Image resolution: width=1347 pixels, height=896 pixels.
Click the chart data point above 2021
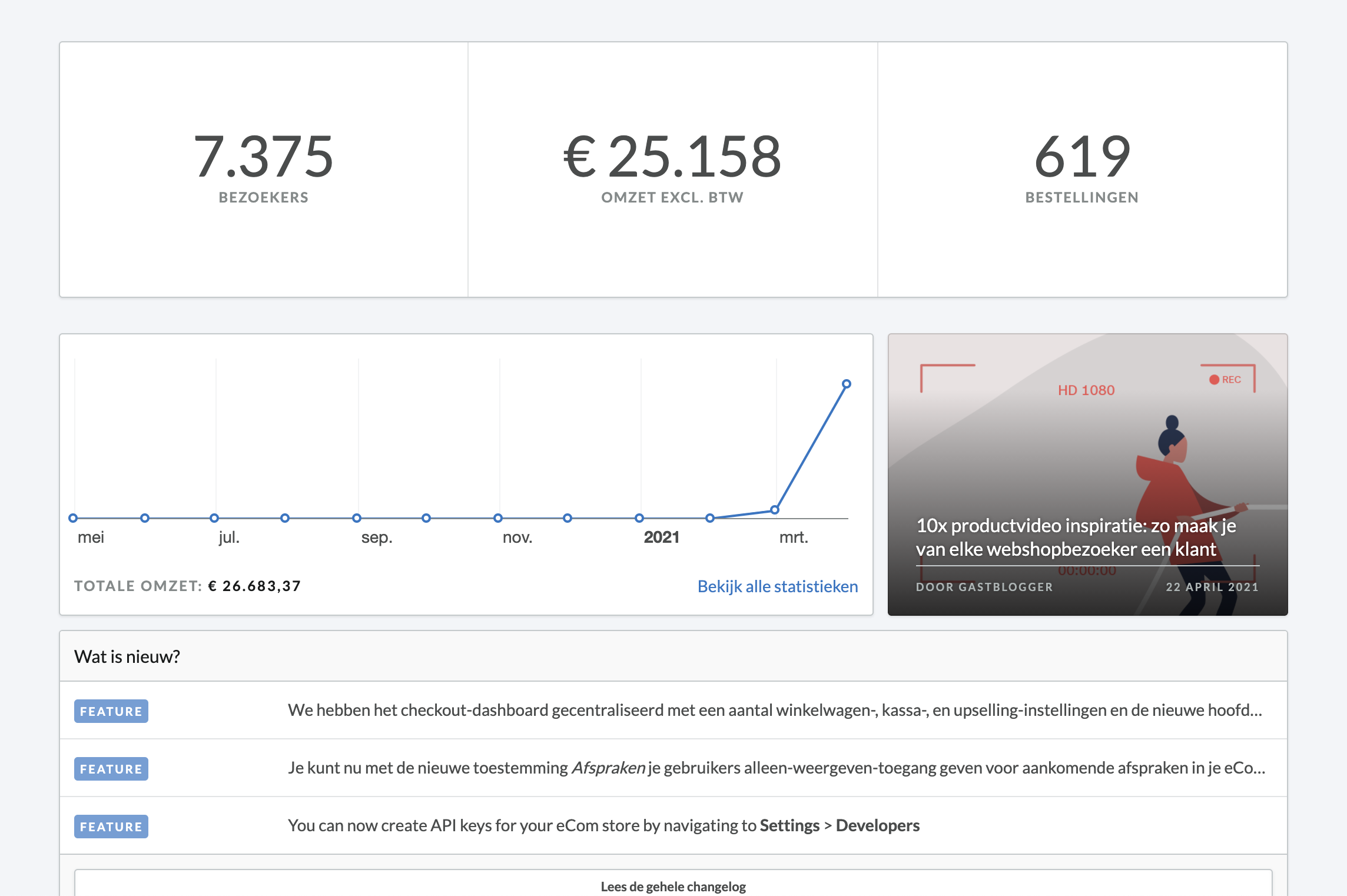[639, 518]
